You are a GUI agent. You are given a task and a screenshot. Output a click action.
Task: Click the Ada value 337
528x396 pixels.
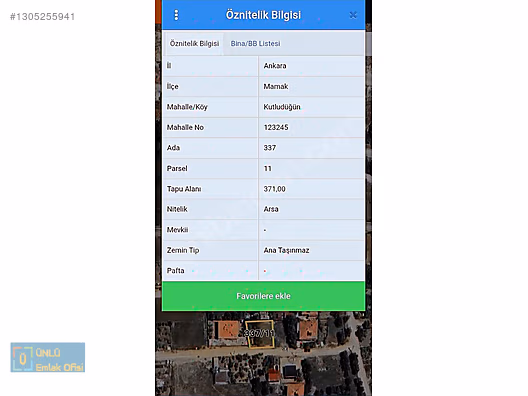tap(270, 148)
